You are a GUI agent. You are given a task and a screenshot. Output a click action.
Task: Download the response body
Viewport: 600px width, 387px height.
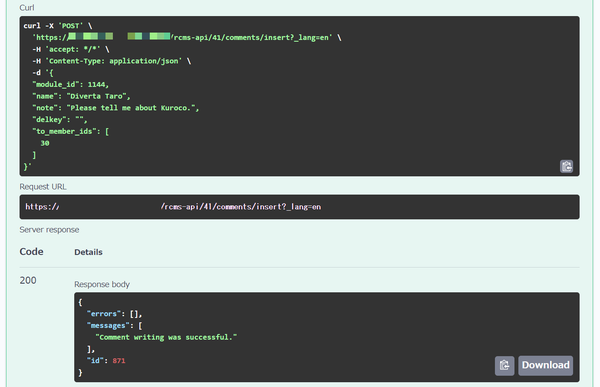[545, 365]
